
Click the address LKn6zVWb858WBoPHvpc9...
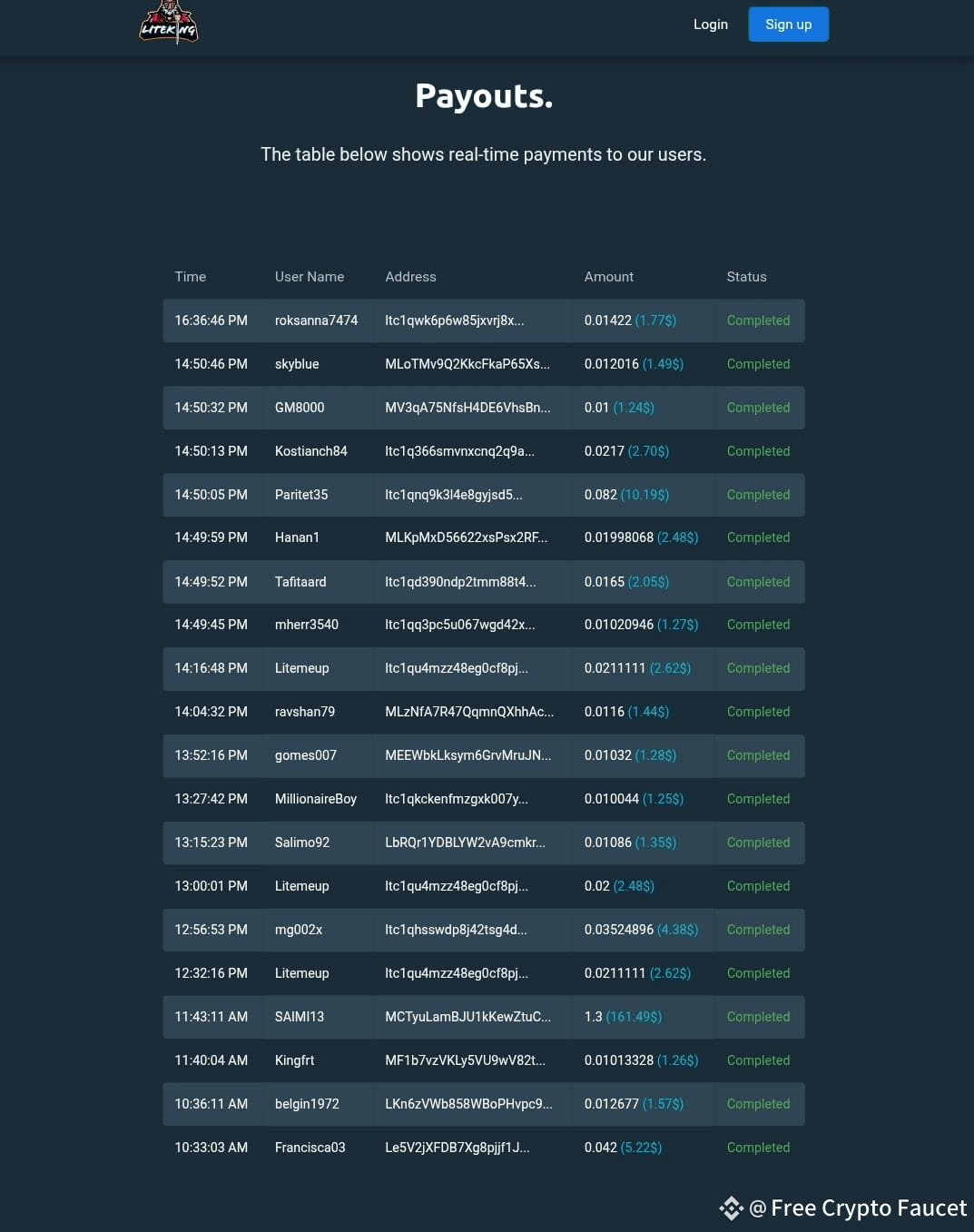click(x=468, y=1104)
